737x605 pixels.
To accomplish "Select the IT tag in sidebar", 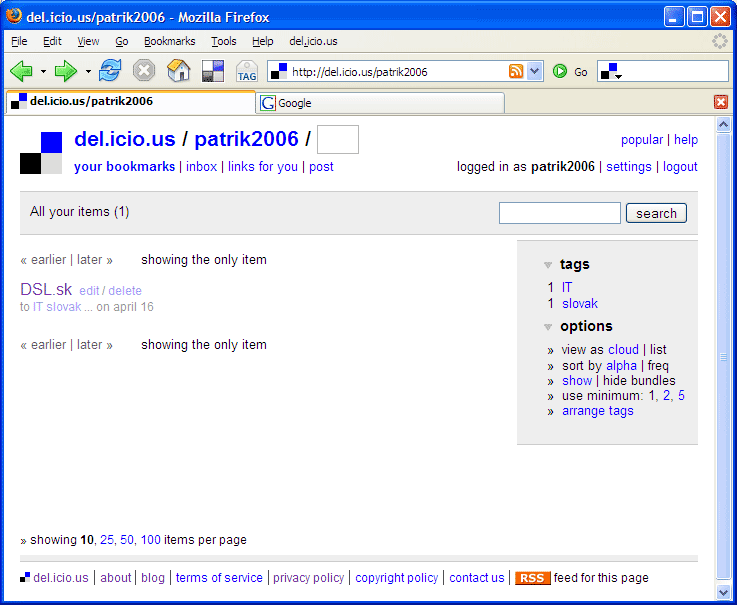I will point(567,287).
